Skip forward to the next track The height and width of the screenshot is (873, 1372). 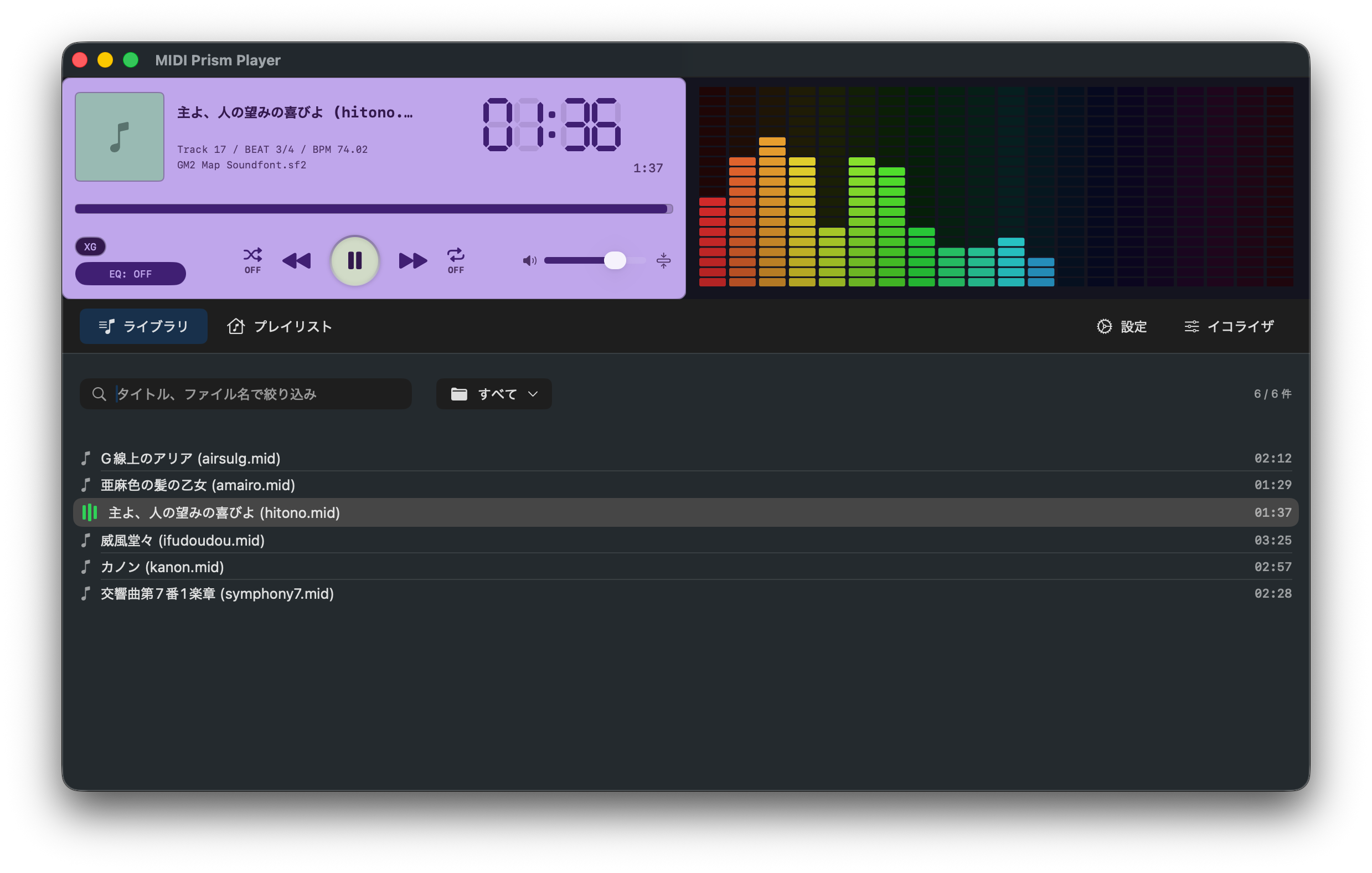click(412, 260)
